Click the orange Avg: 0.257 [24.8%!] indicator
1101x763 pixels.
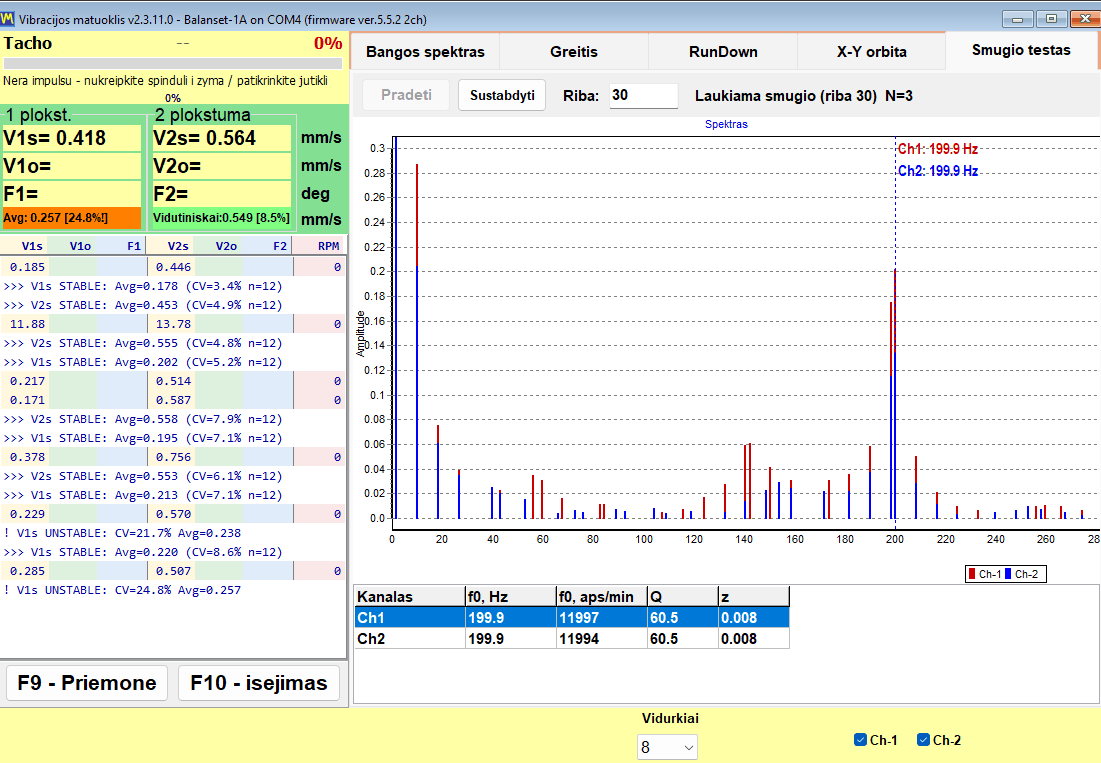(72, 218)
